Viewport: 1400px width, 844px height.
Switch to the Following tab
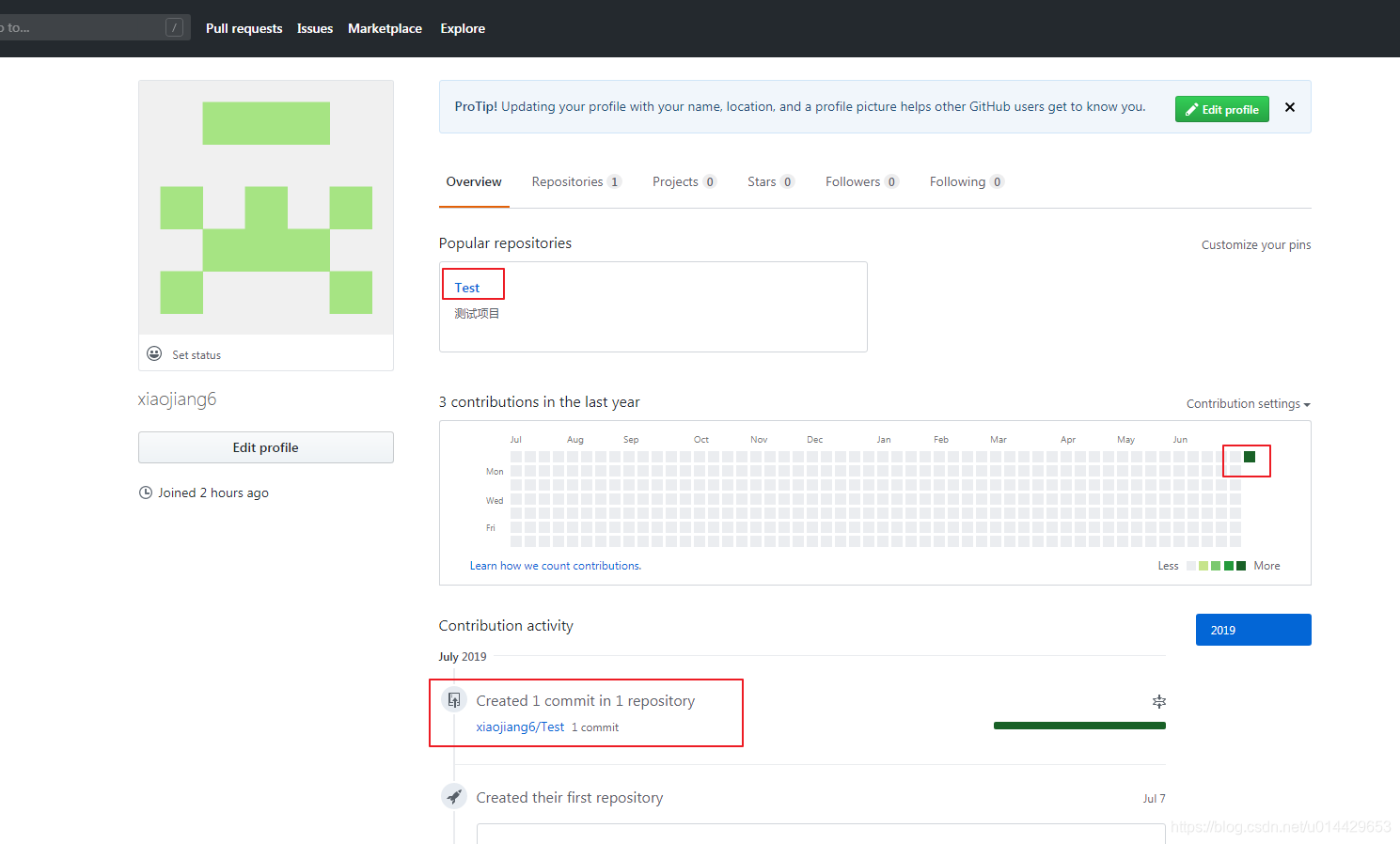(x=966, y=182)
